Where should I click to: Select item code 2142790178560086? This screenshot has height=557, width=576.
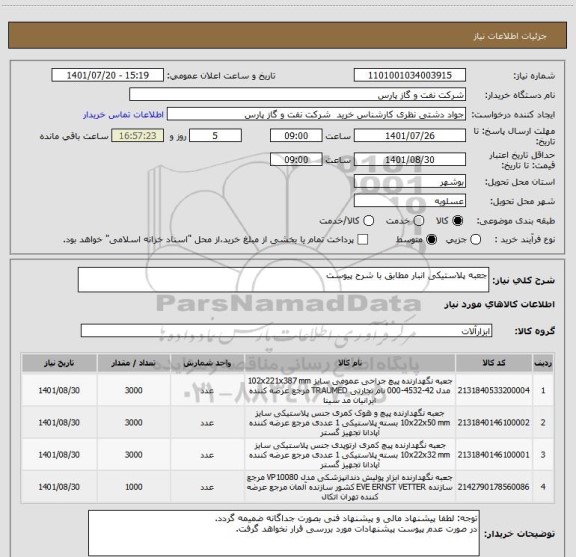point(493,487)
